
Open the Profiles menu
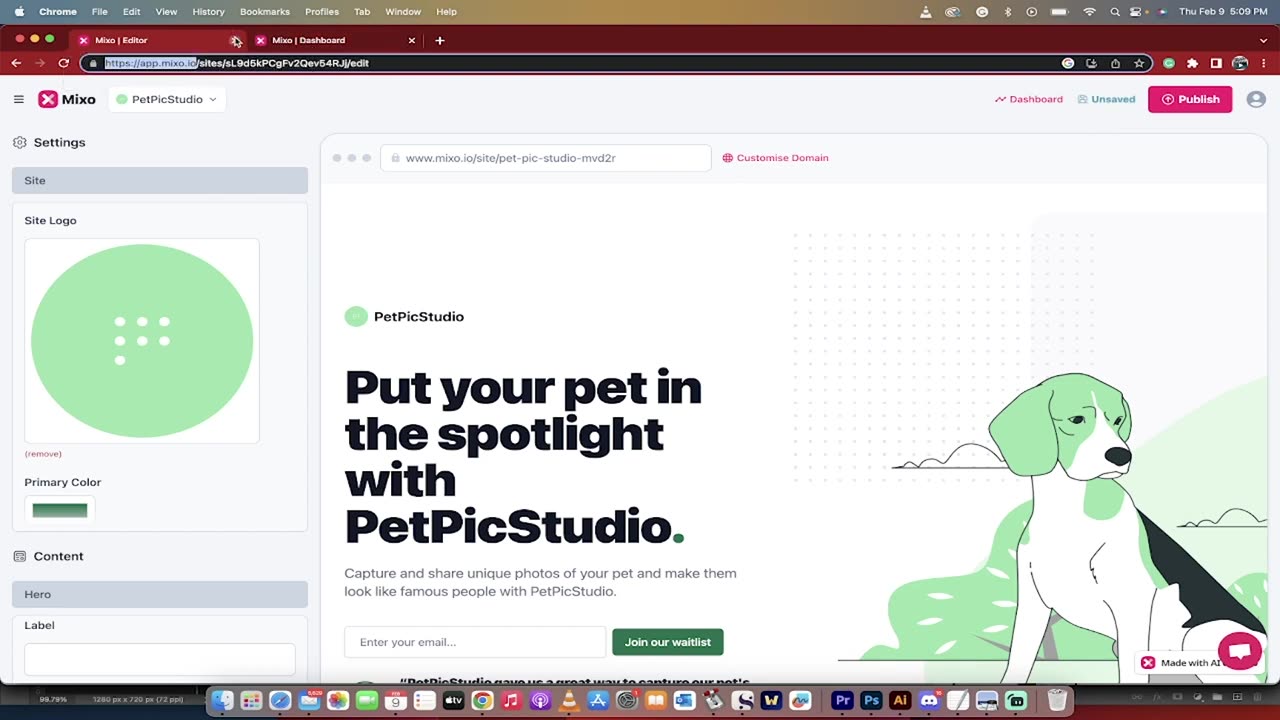coord(322,12)
